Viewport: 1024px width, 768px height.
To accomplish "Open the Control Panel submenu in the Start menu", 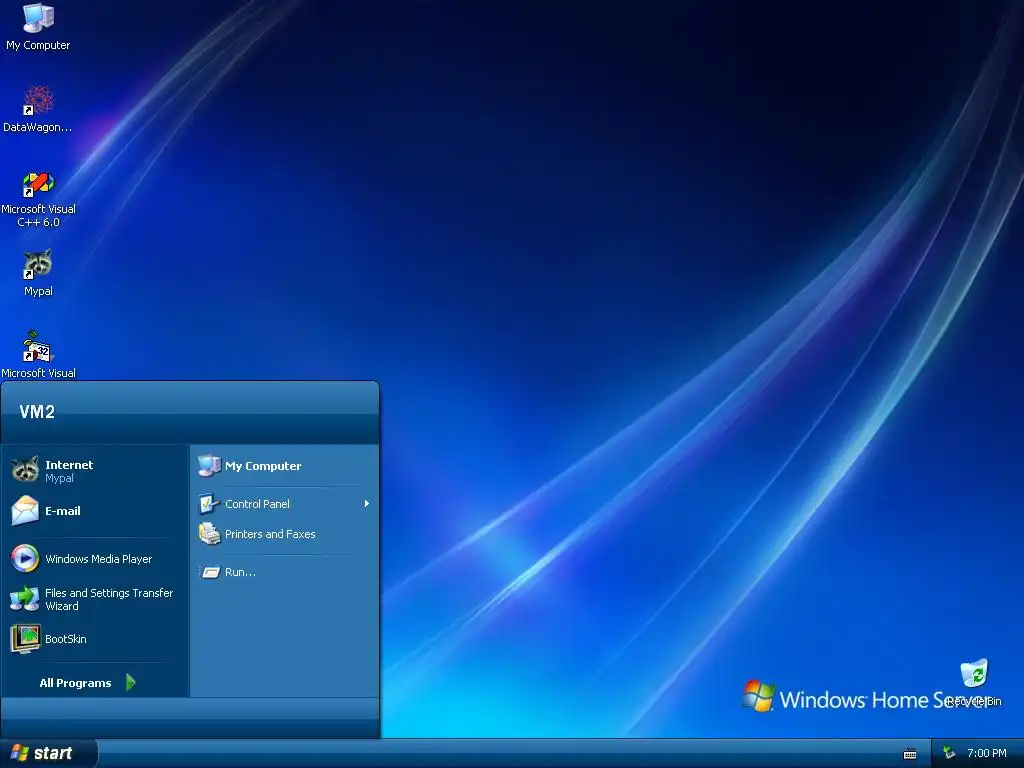I will (x=284, y=504).
